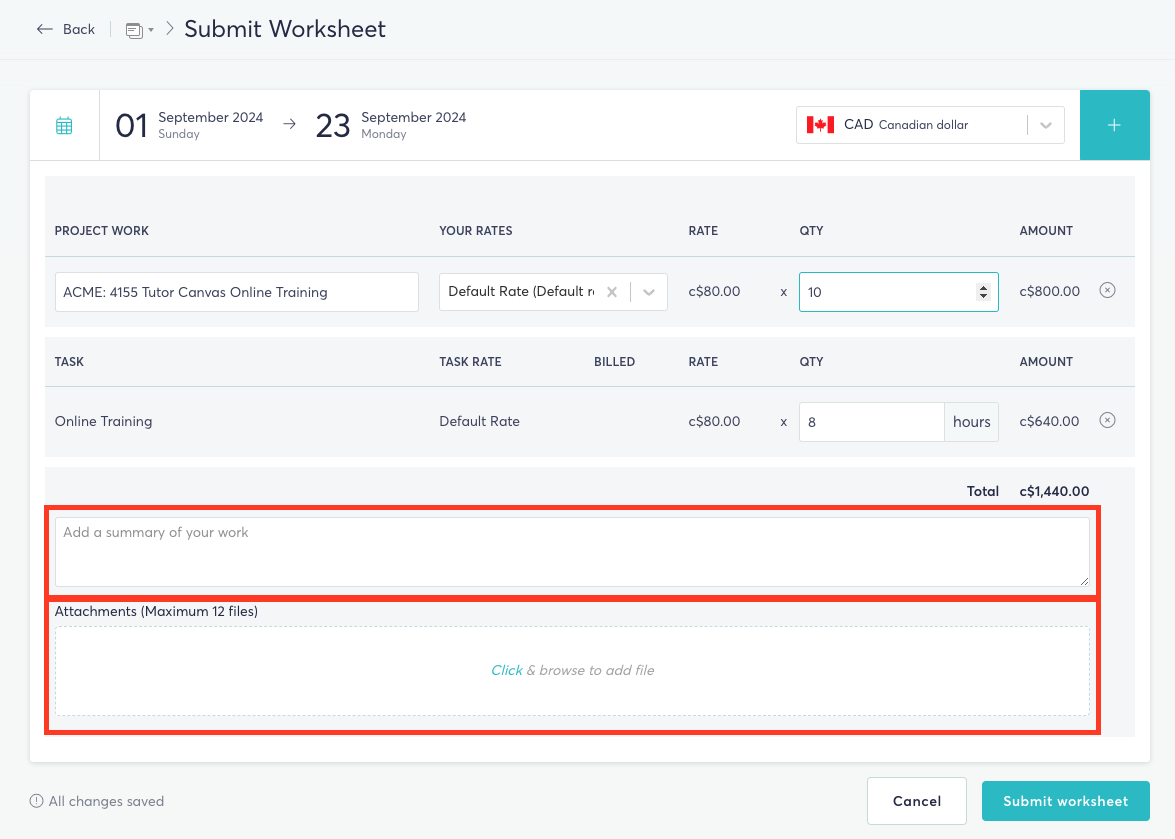Select the task quantity field showing 8
1175x839 pixels.
[870, 421]
